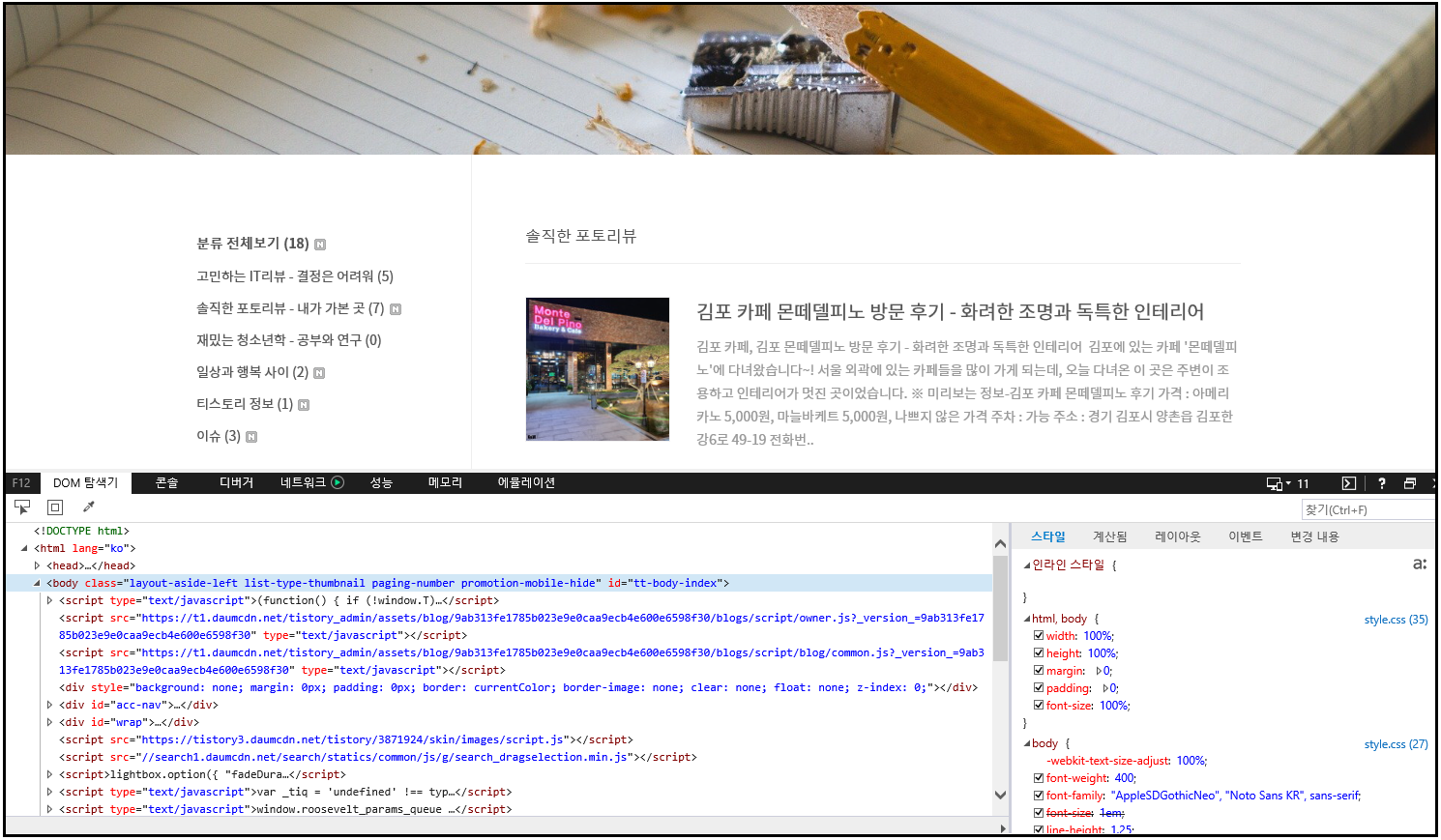The height and width of the screenshot is (840, 1441).
Task: Collapse the 인라인 스타일 rule section
Action: (x=1027, y=565)
